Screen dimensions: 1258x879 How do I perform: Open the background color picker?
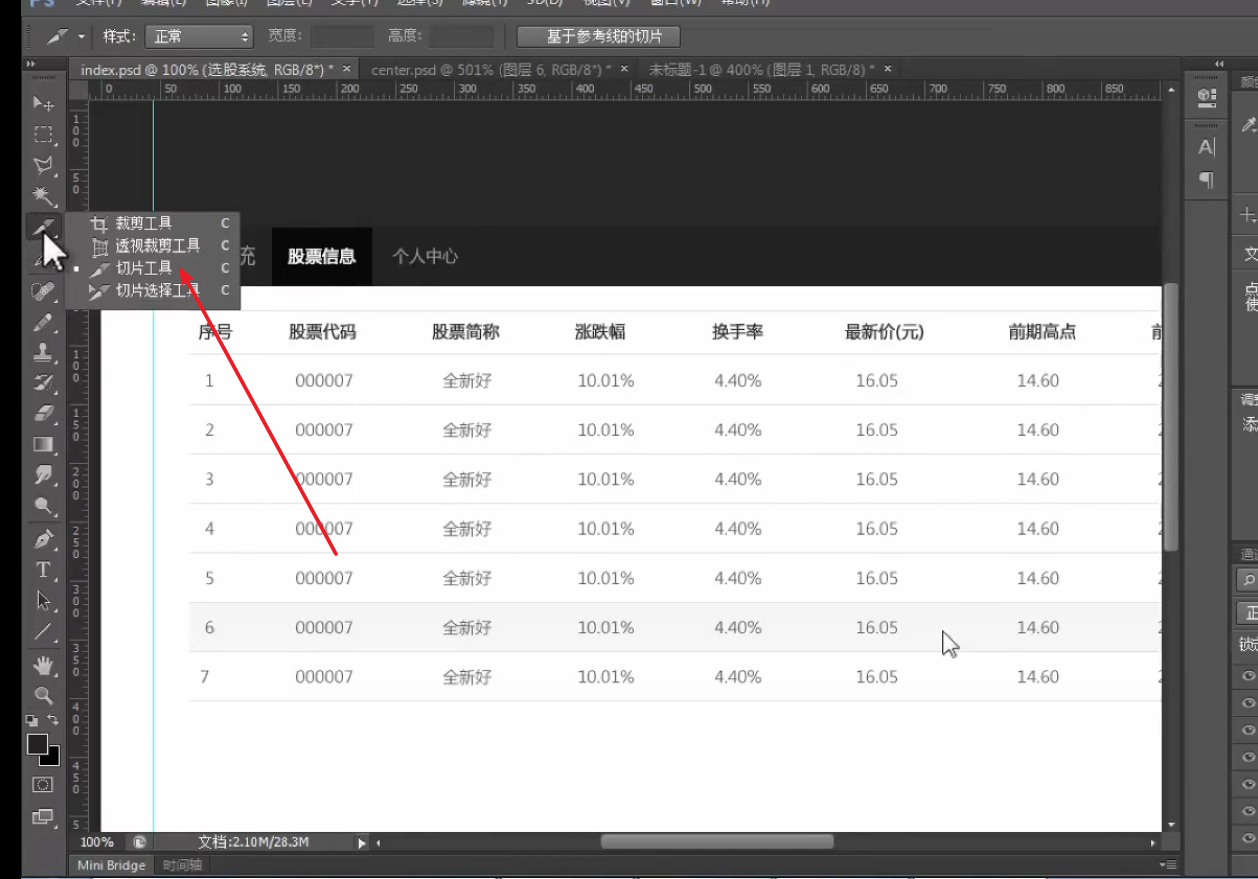[x=52, y=758]
